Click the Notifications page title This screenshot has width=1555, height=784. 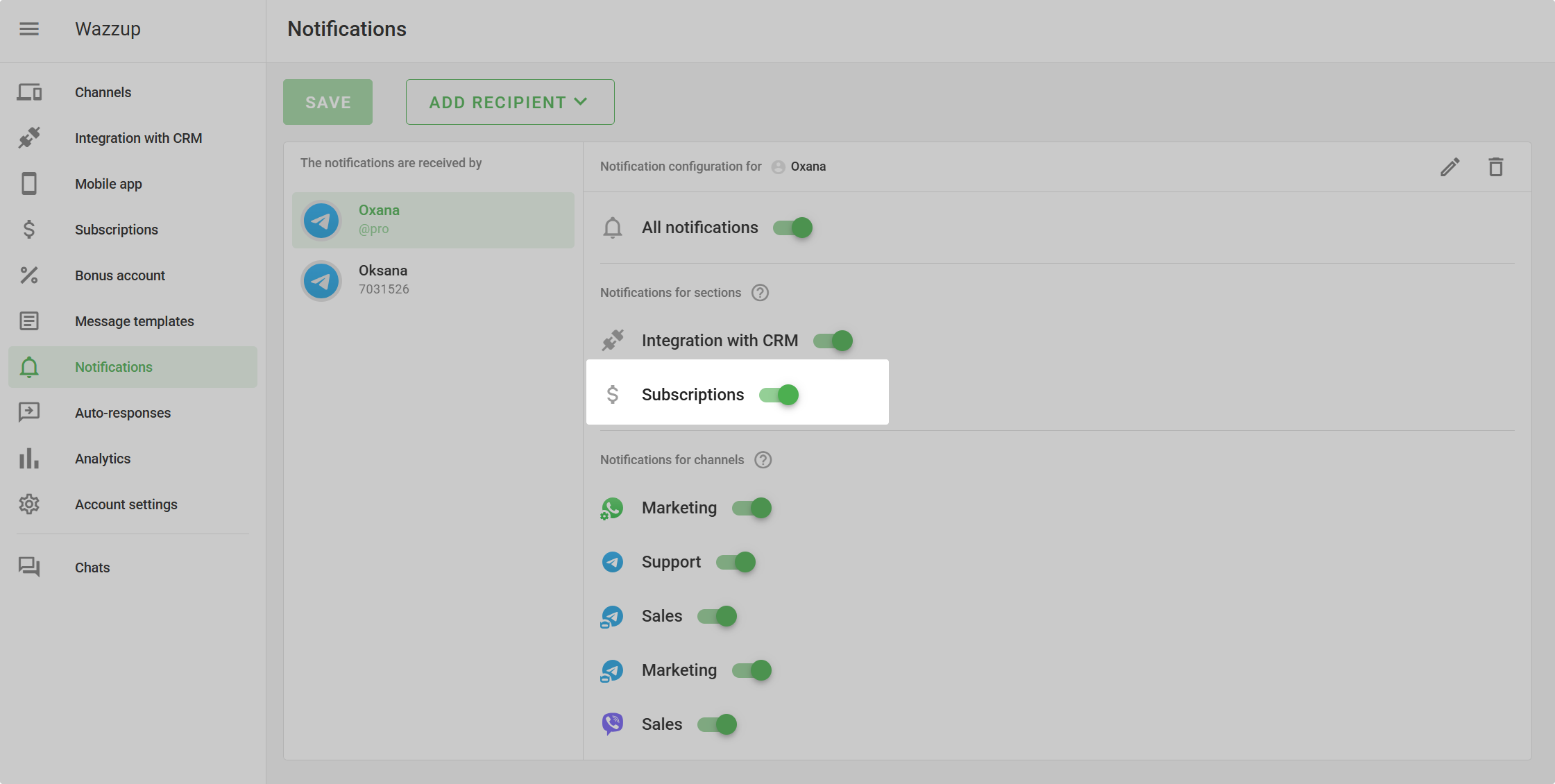347,29
